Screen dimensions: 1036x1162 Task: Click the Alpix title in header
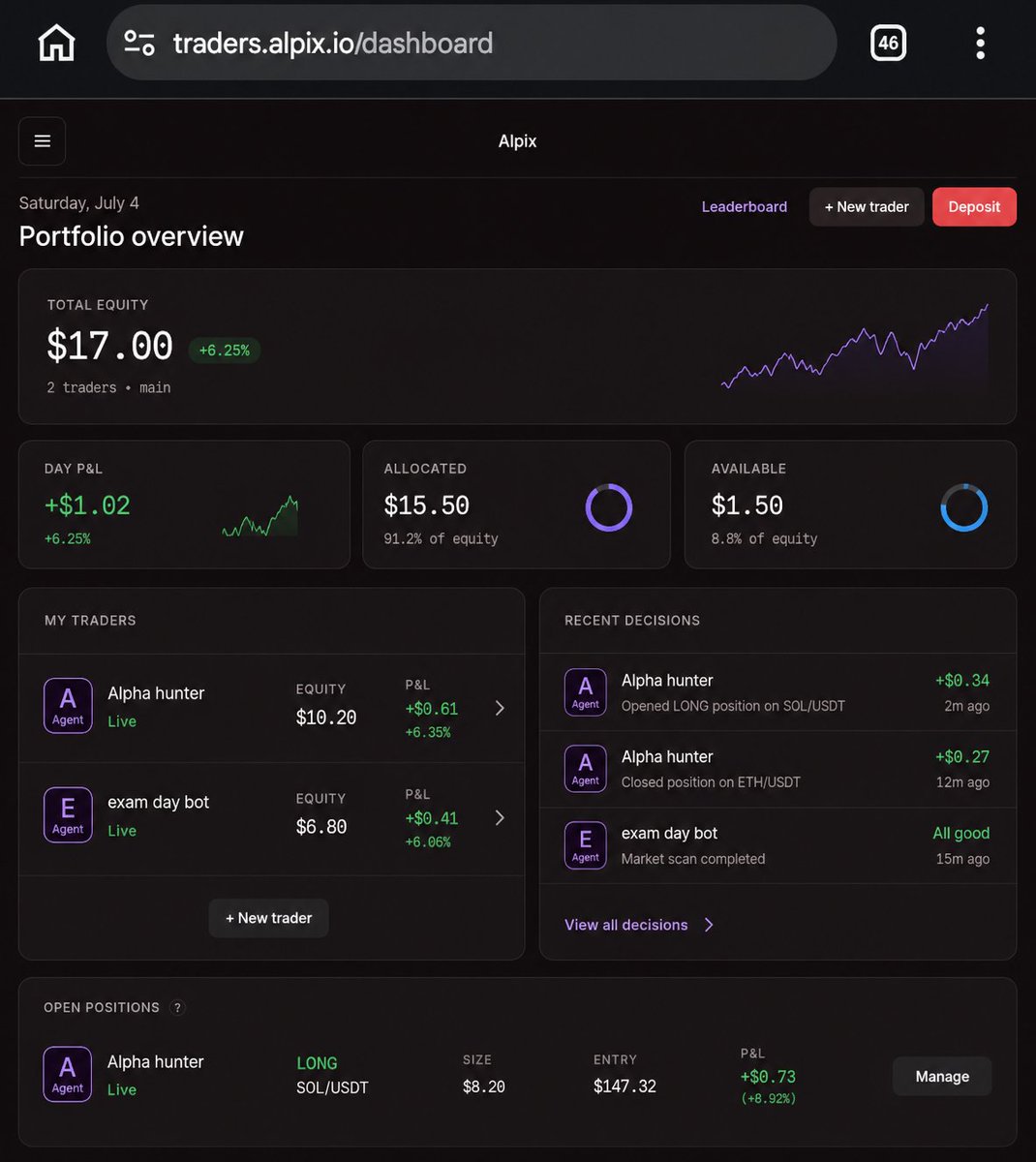[518, 141]
